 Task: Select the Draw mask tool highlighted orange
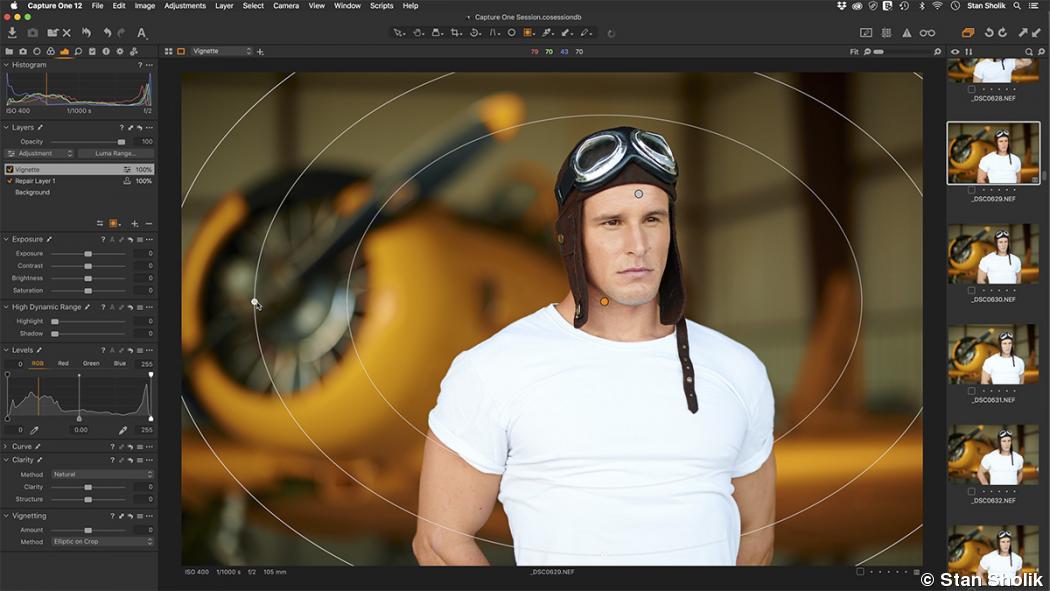pos(528,32)
